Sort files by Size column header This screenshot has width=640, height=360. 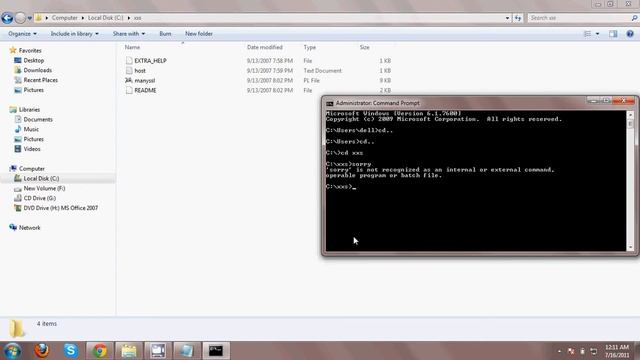364,47
